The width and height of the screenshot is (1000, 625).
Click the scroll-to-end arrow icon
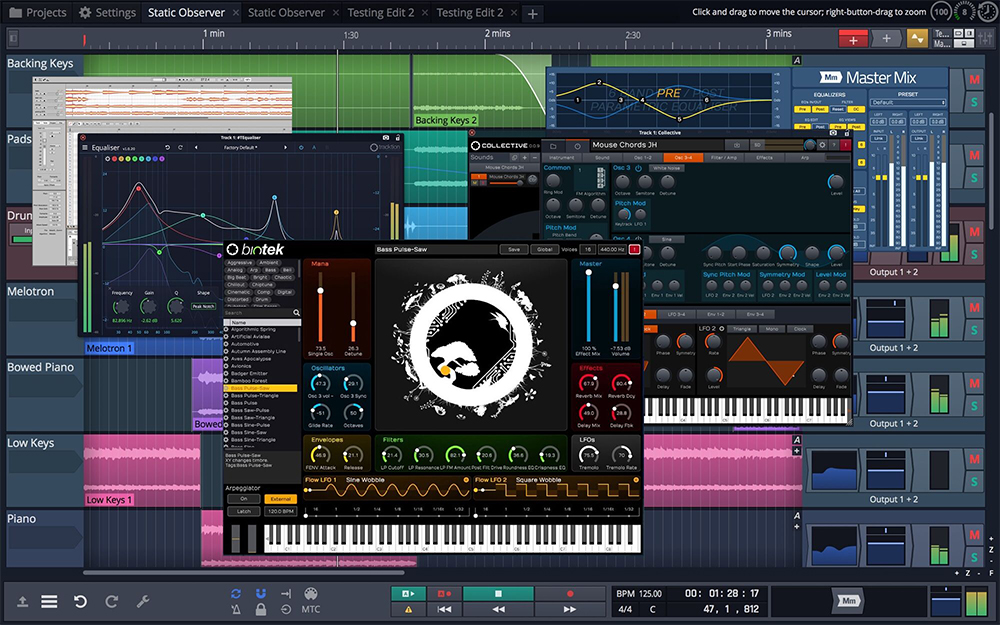pos(286,593)
